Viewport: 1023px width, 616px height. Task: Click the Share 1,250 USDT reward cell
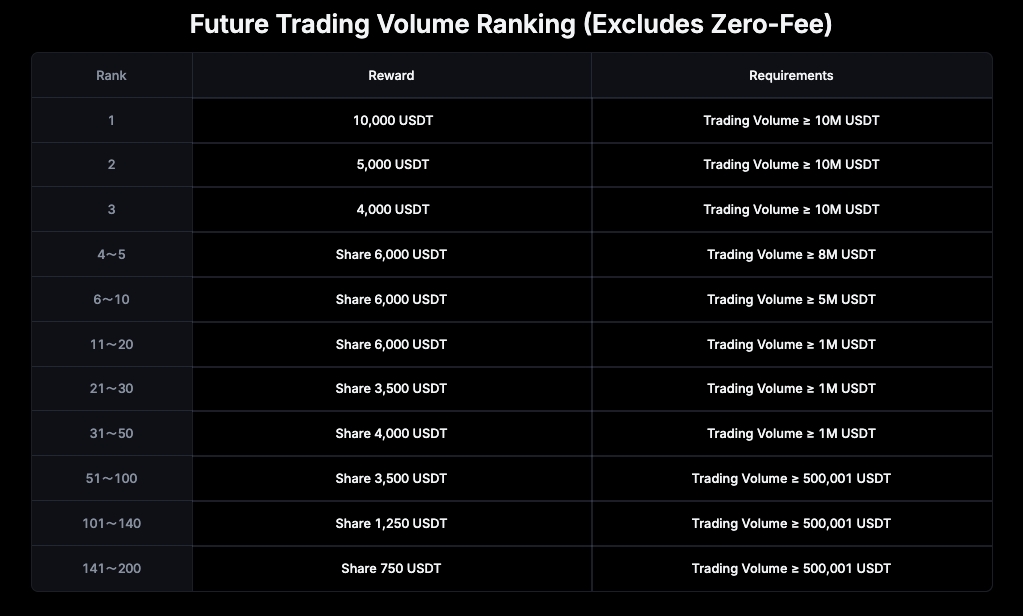391,523
